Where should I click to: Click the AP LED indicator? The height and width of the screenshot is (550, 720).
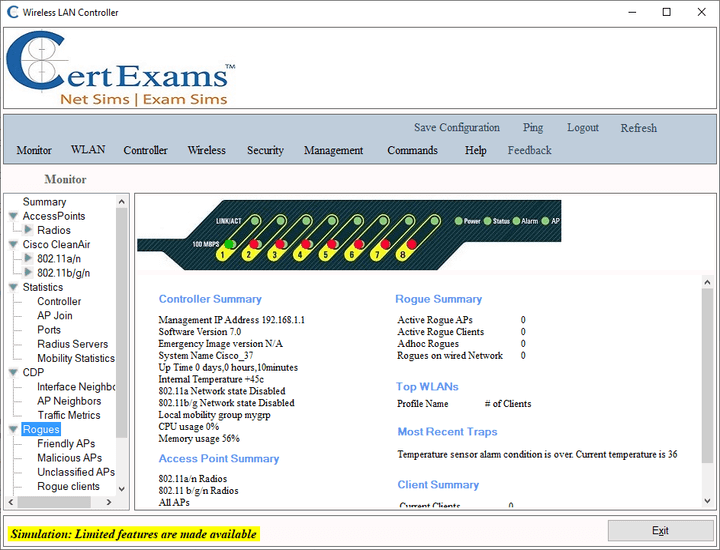click(x=545, y=221)
